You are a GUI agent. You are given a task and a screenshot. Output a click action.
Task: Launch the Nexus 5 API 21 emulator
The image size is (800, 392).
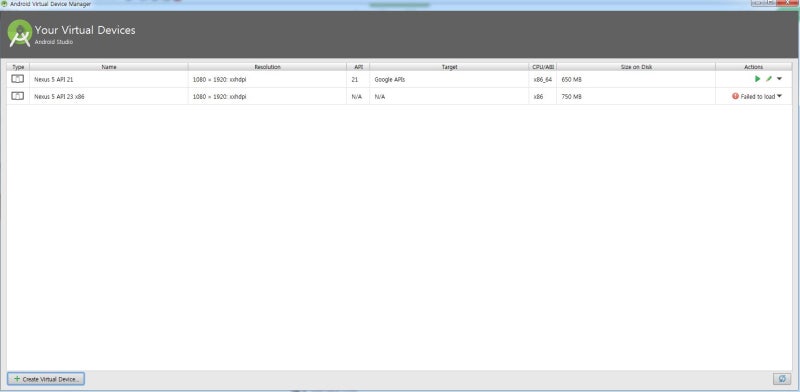757,79
